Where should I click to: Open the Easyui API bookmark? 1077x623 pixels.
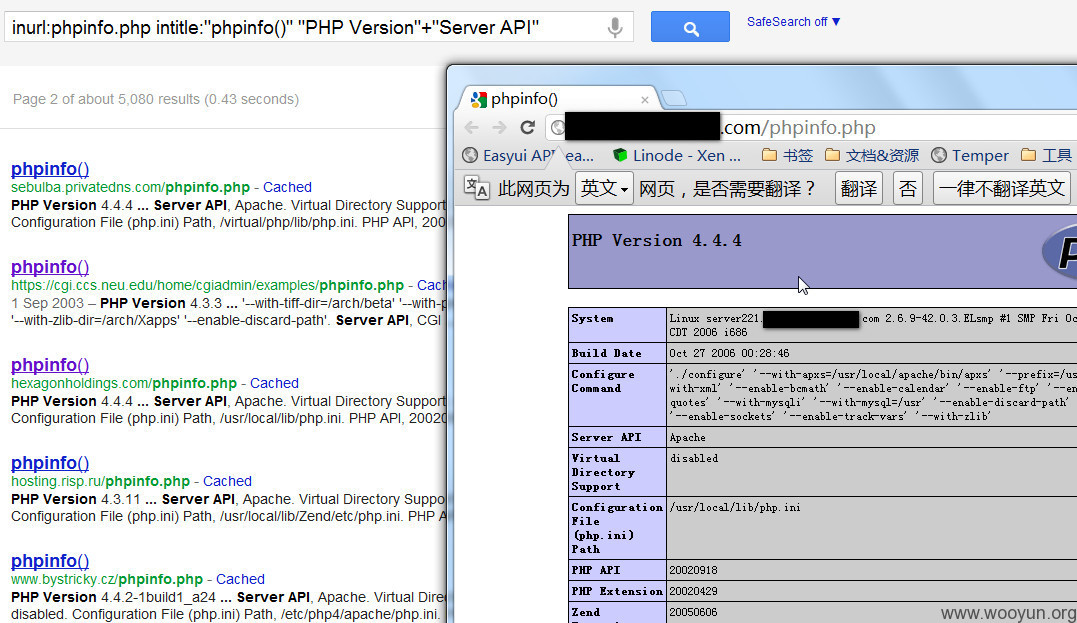528,156
